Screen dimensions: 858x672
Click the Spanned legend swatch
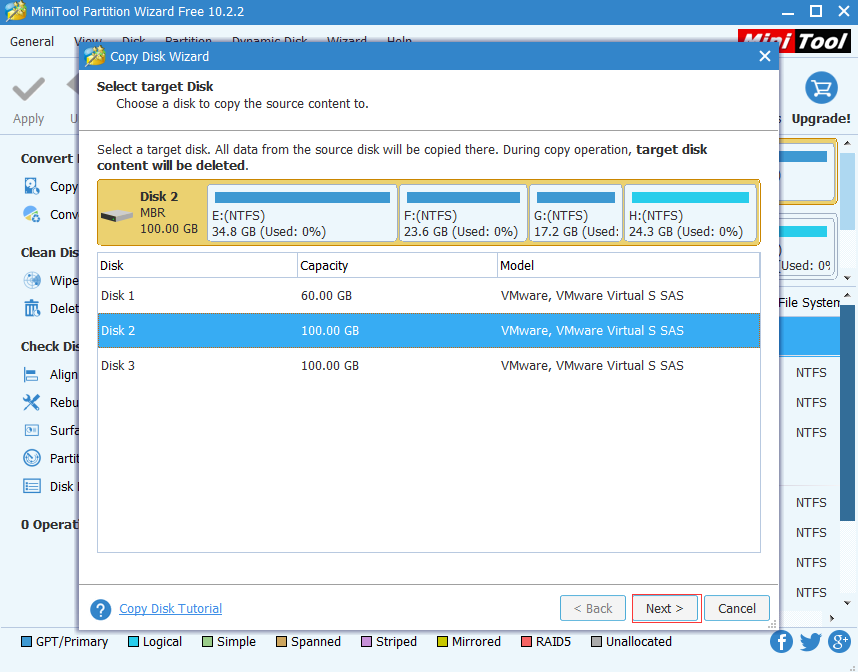click(281, 641)
